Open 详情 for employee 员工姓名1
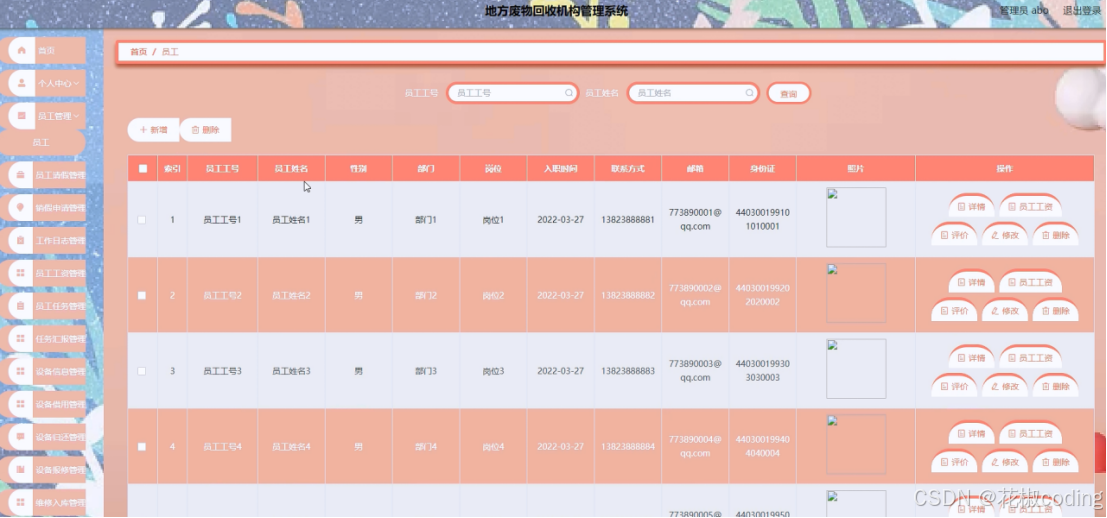Image resolution: width=1107 pixels, height=518 pixels. (x=971, y=207)
